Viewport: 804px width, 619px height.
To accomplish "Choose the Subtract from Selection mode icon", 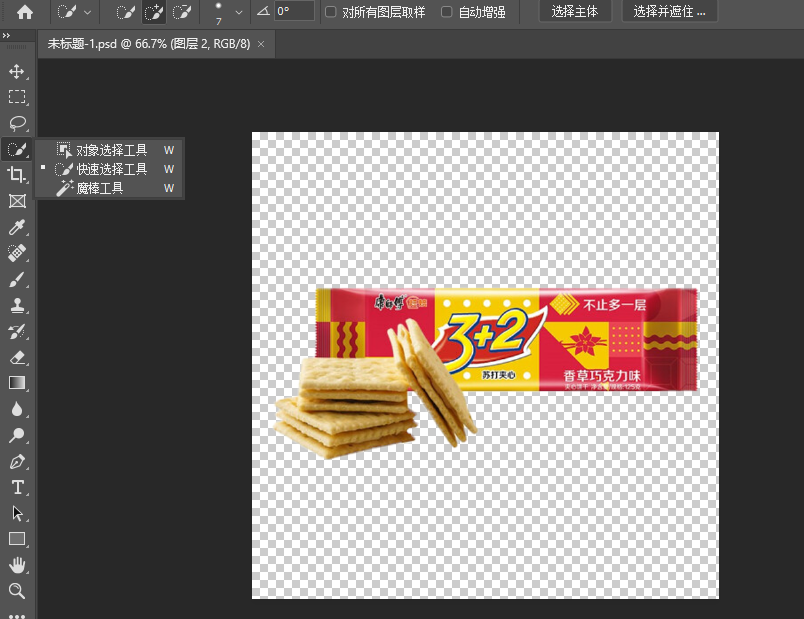I will coord(182,11).
